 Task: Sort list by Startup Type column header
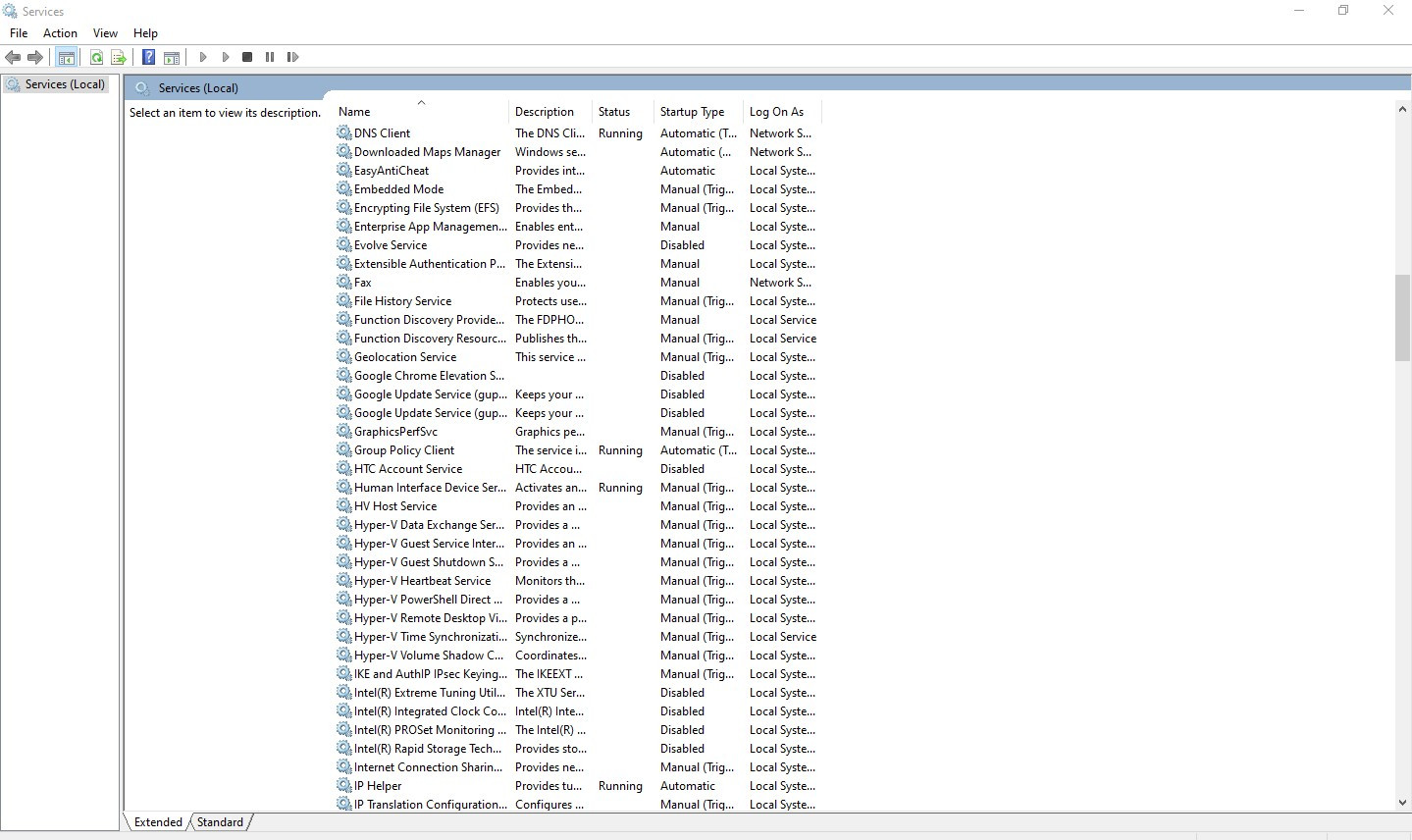[692, 112]
